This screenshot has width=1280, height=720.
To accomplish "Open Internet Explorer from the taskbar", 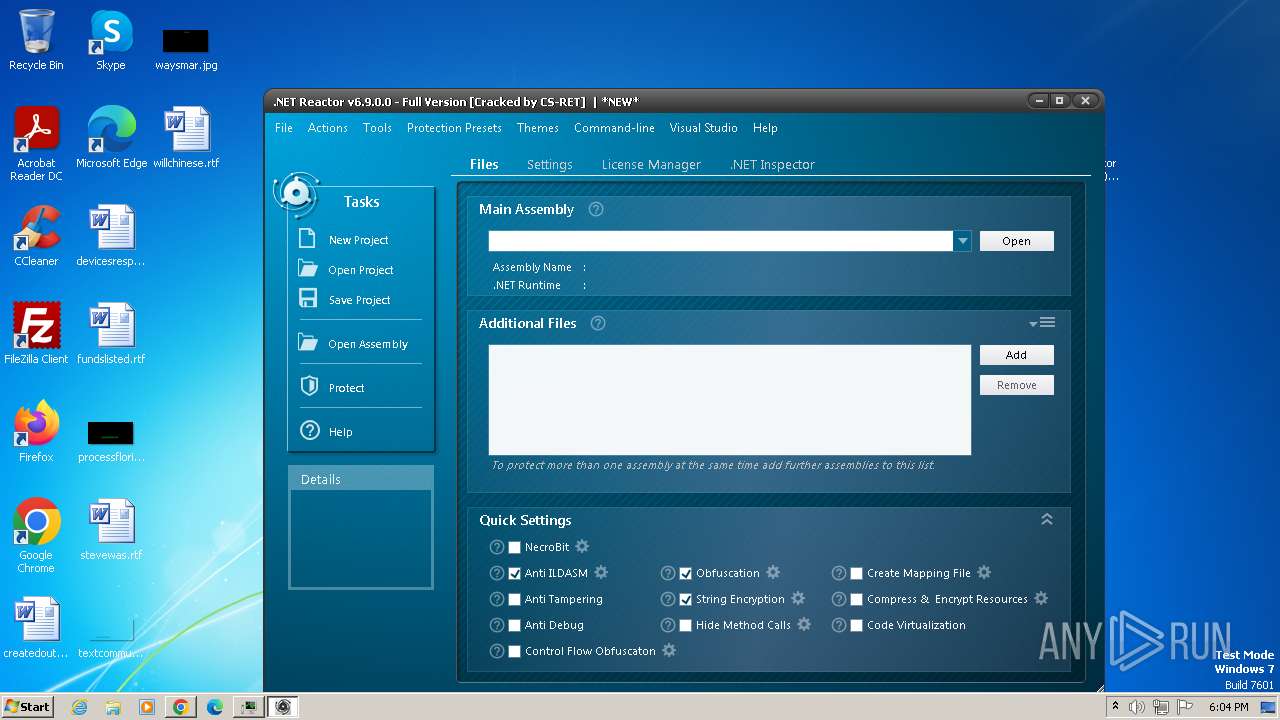I will (80, 707).
